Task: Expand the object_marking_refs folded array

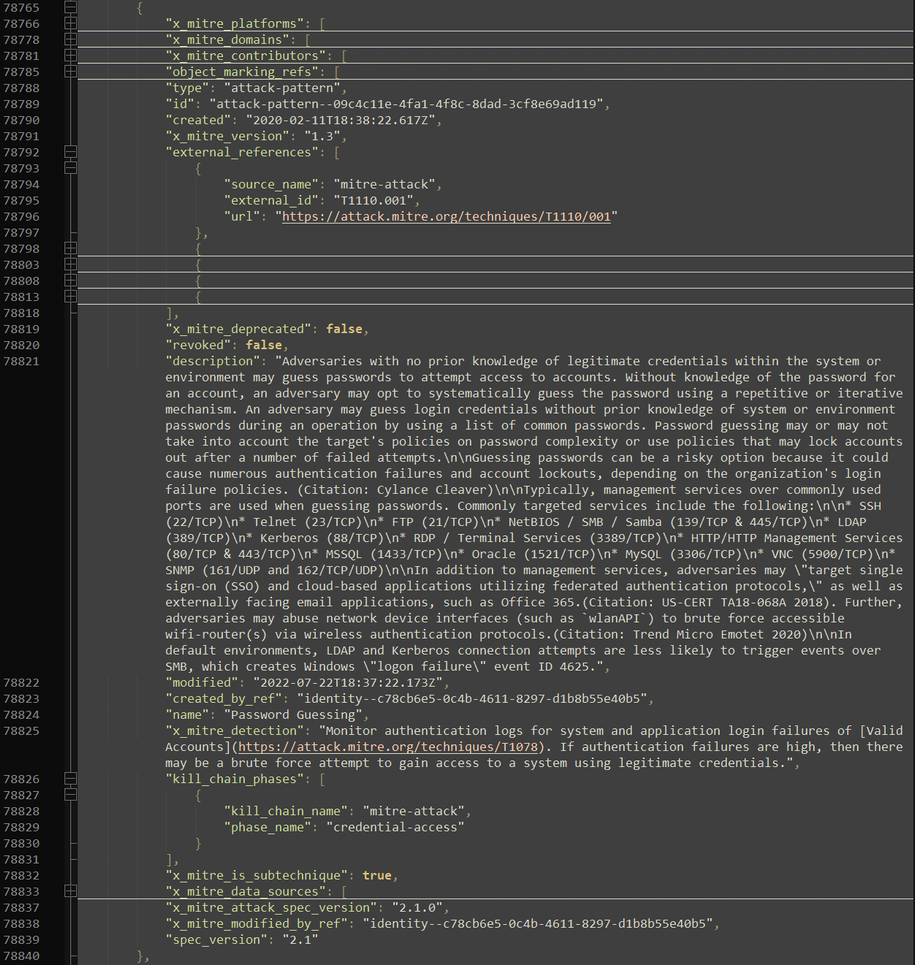Action: click(68, 71)
